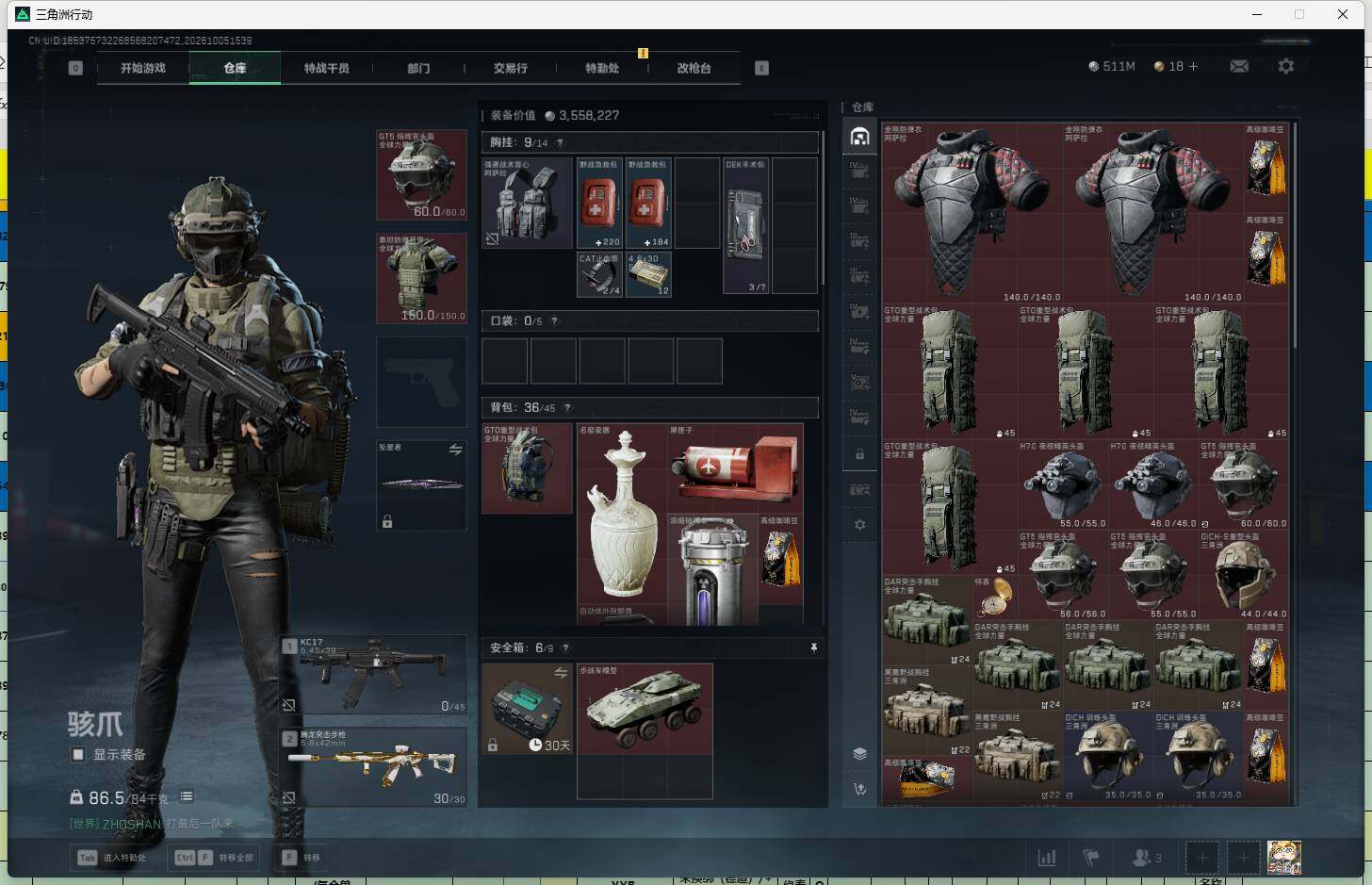
Task: Open the statistics bar chart icon
Action: (x=1047, y=858)
